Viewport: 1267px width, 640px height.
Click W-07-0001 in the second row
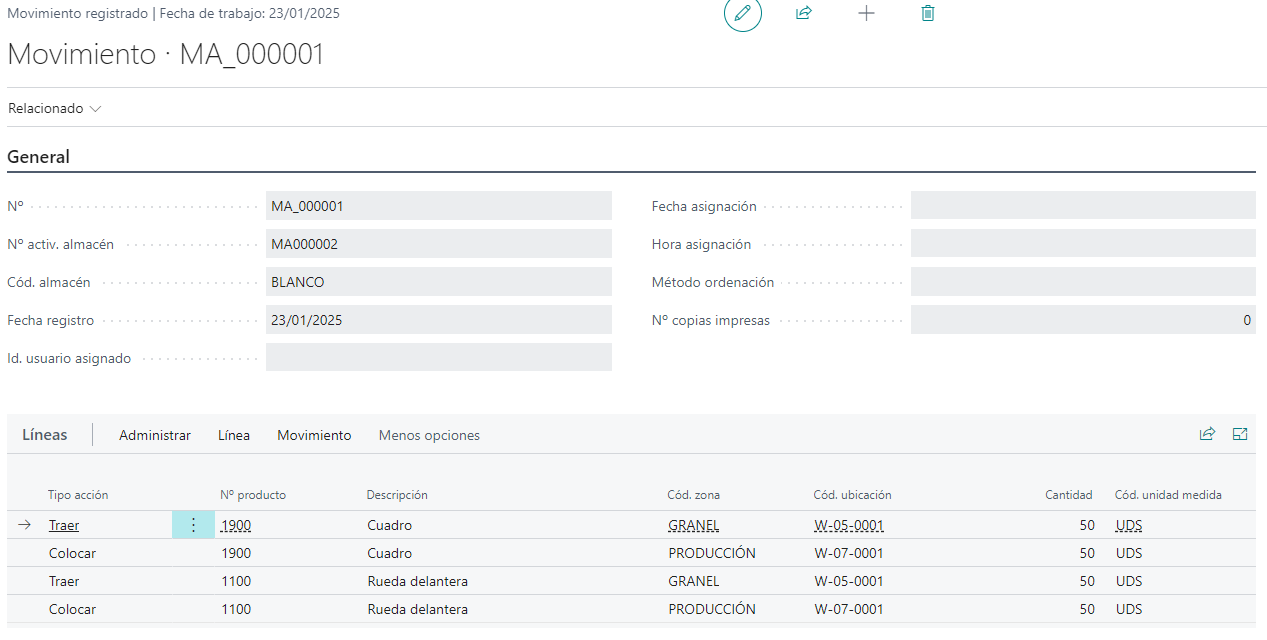click(x=849, y=553)
